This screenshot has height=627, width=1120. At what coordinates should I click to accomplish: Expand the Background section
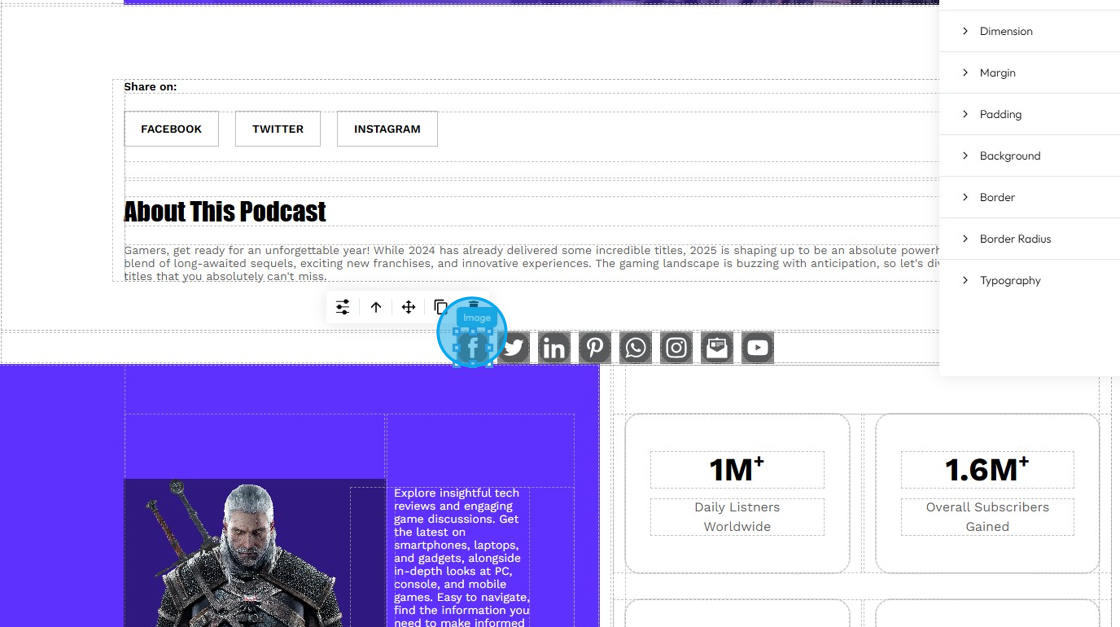1029,156
